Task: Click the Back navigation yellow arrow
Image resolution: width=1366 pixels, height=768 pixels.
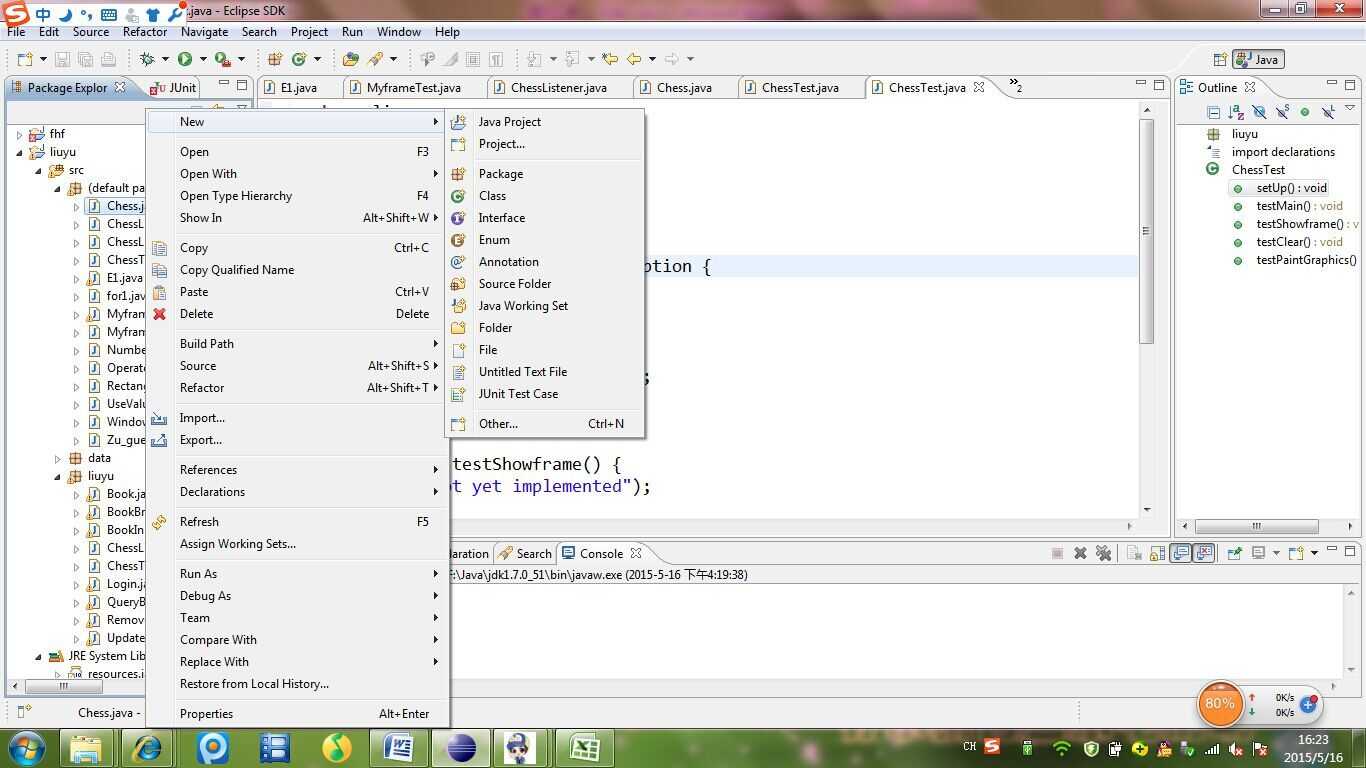Action: click(x=634, y=59)
